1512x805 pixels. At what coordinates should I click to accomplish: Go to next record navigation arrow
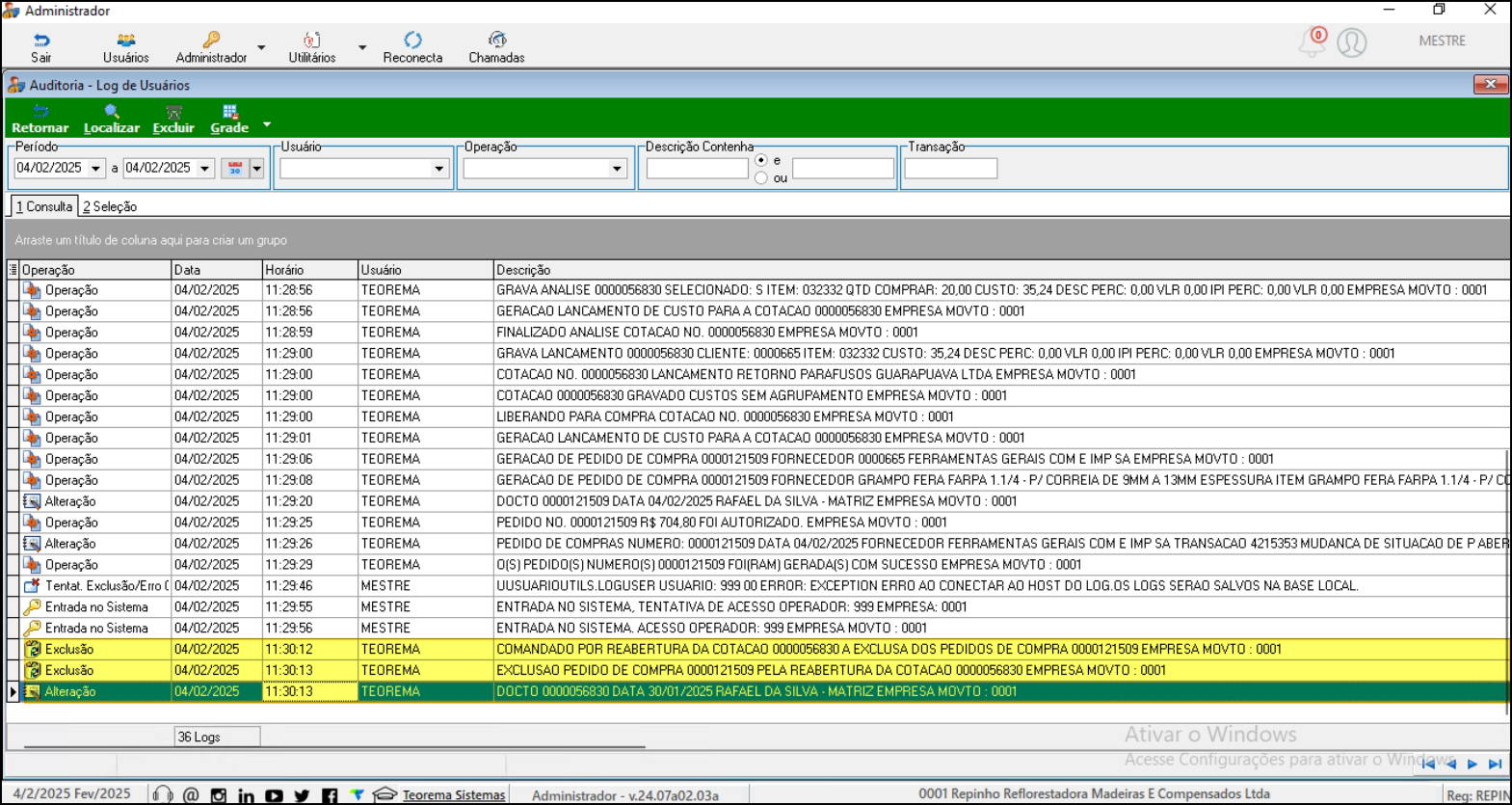1472,764
